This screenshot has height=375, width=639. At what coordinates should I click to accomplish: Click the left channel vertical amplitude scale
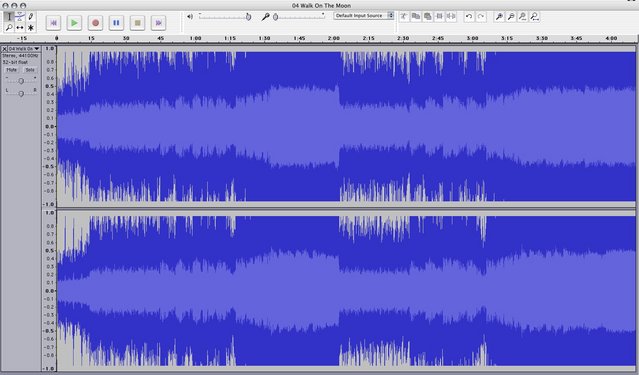coord(49,126)
